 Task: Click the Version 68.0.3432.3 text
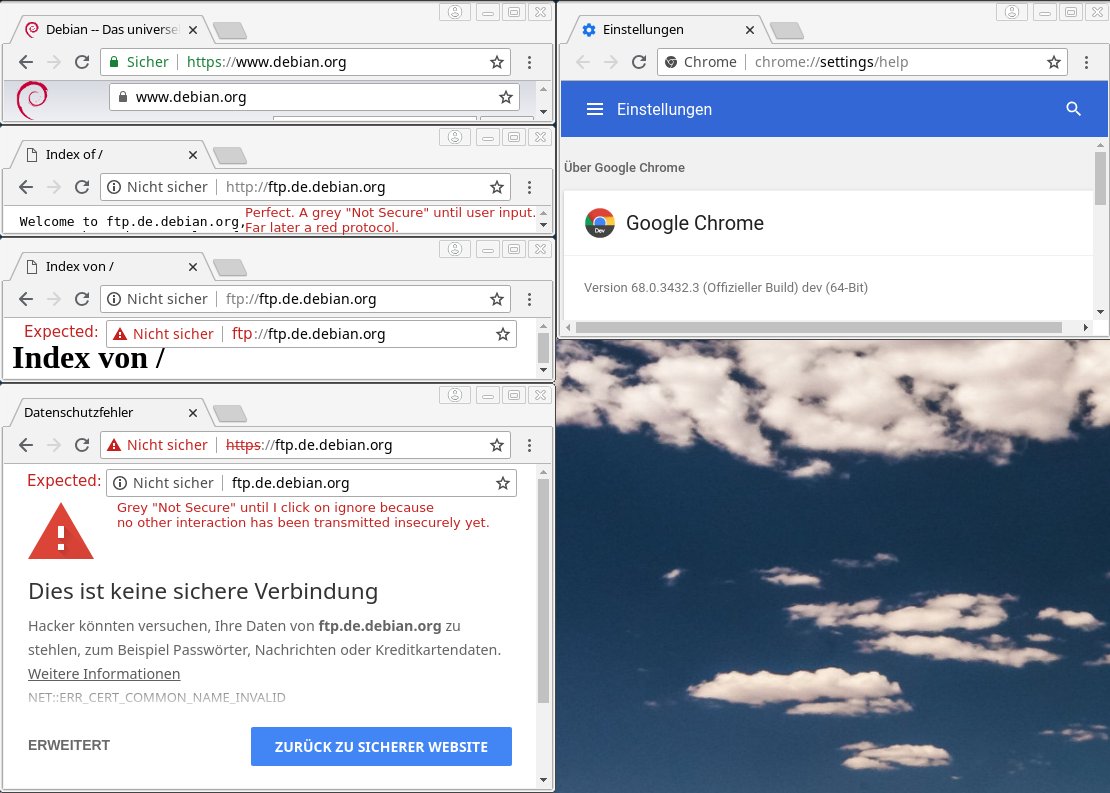(726, 287)
